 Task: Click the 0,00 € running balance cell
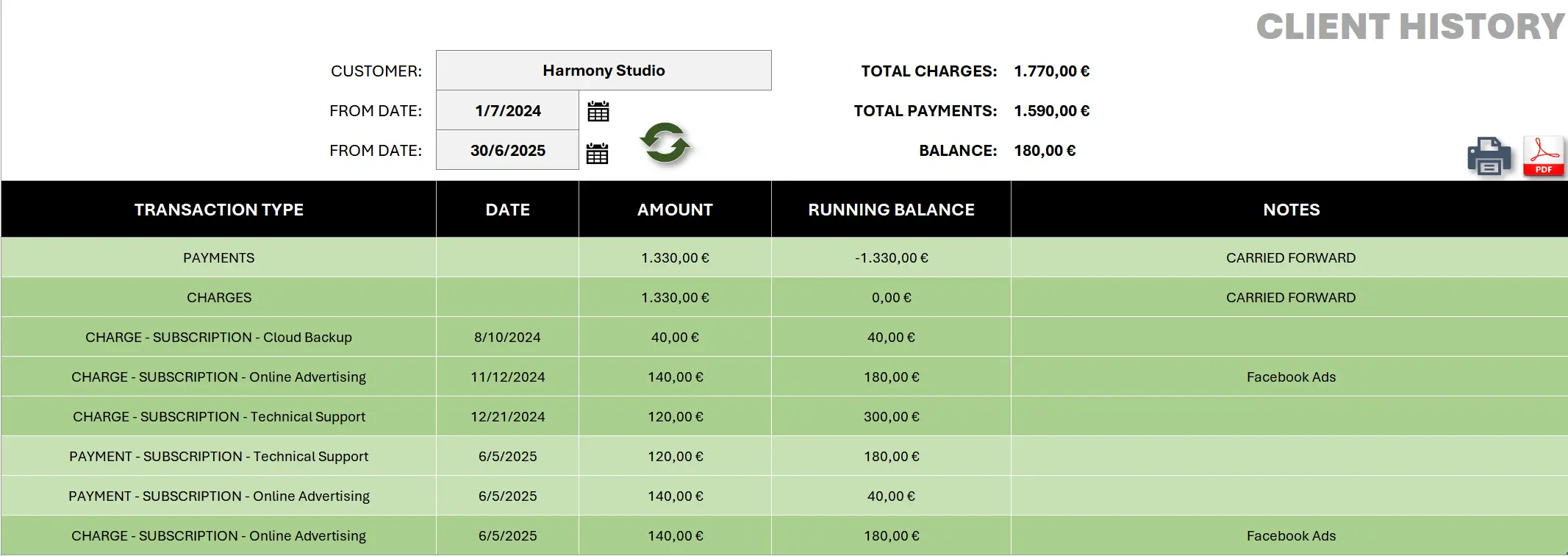891,298
